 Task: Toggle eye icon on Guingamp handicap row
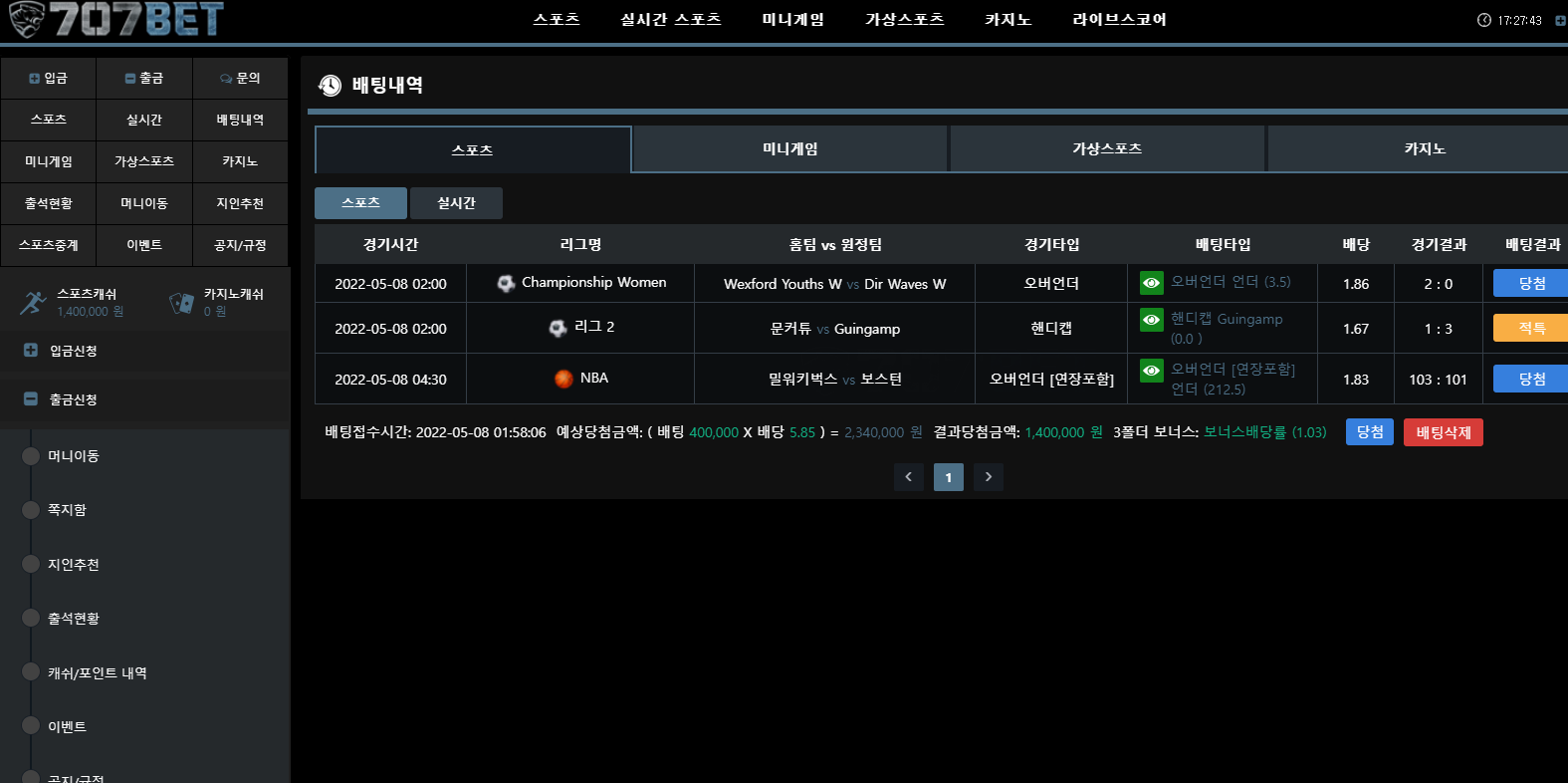(x=1152, y=320)
